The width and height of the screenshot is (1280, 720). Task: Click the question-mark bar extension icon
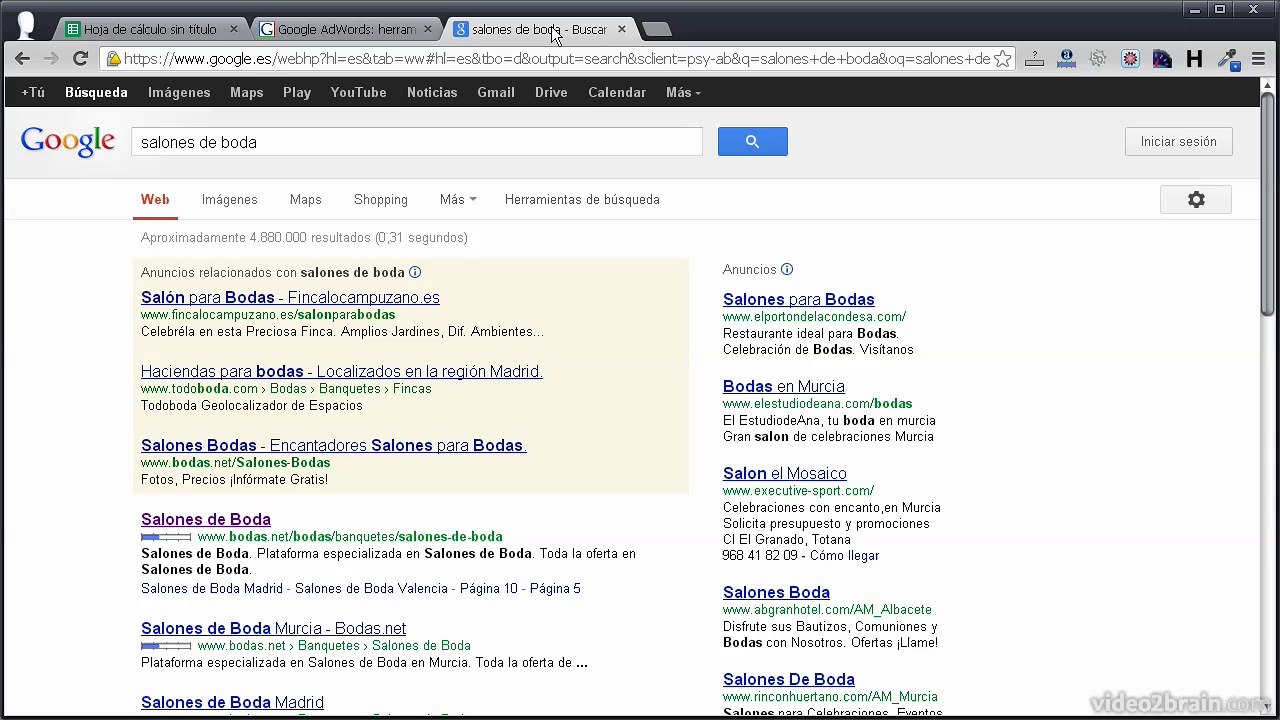click(1034, 59)
